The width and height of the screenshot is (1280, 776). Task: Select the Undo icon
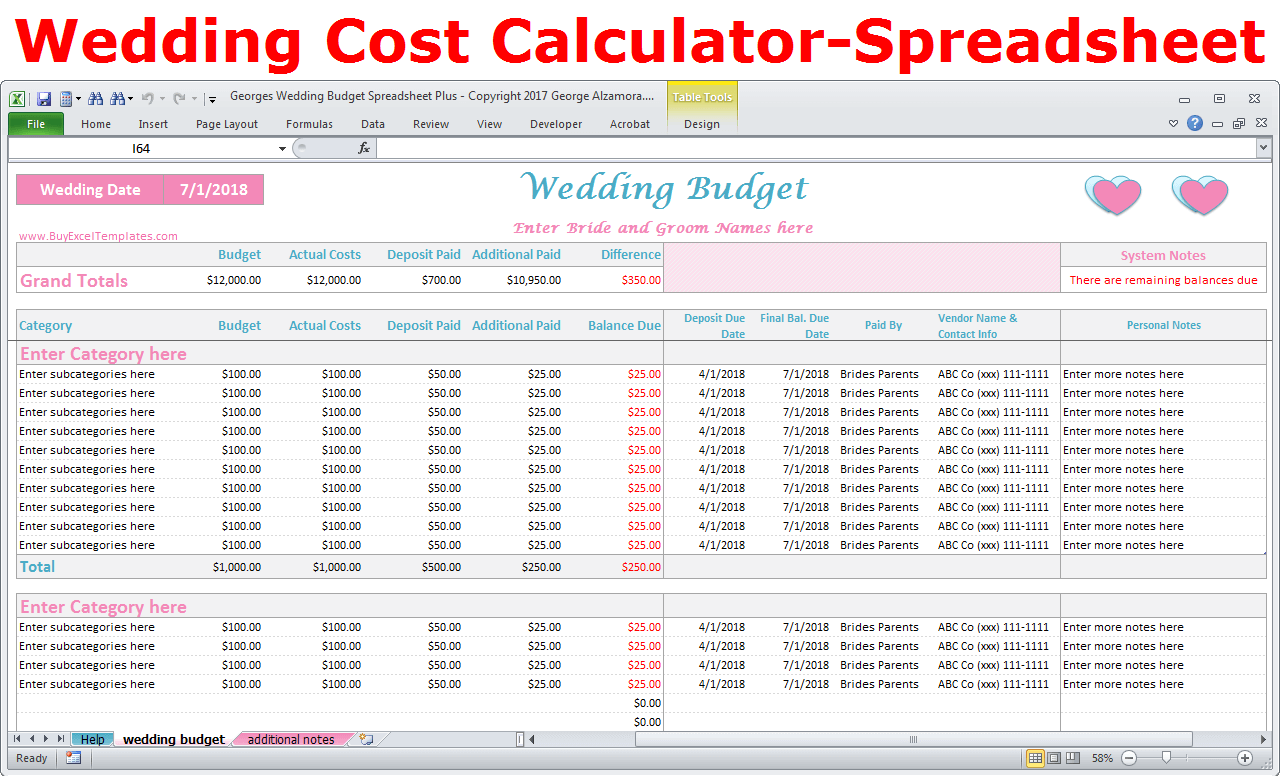[x=149, y=98]
